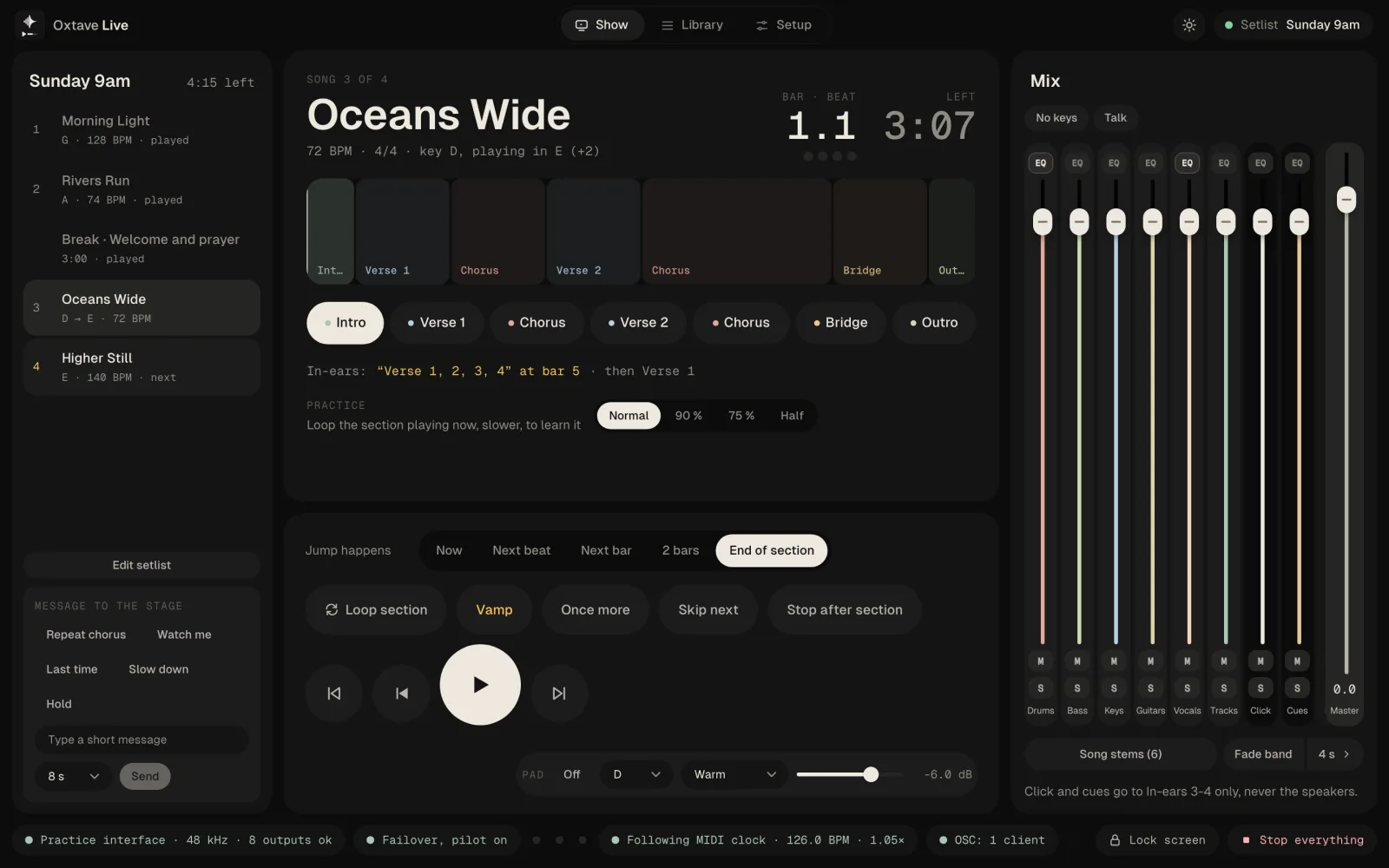This screenshot has height=868, width=1389.
Task: Jump to song start with first transport icon
Action: [334, 693]
